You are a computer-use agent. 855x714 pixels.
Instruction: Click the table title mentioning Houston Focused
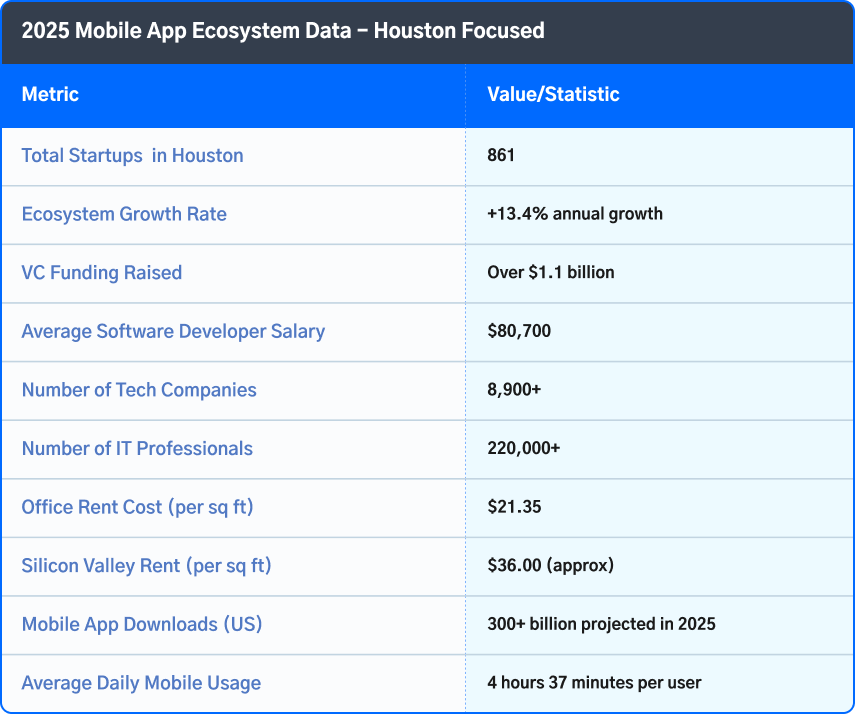tap(283, 31)
